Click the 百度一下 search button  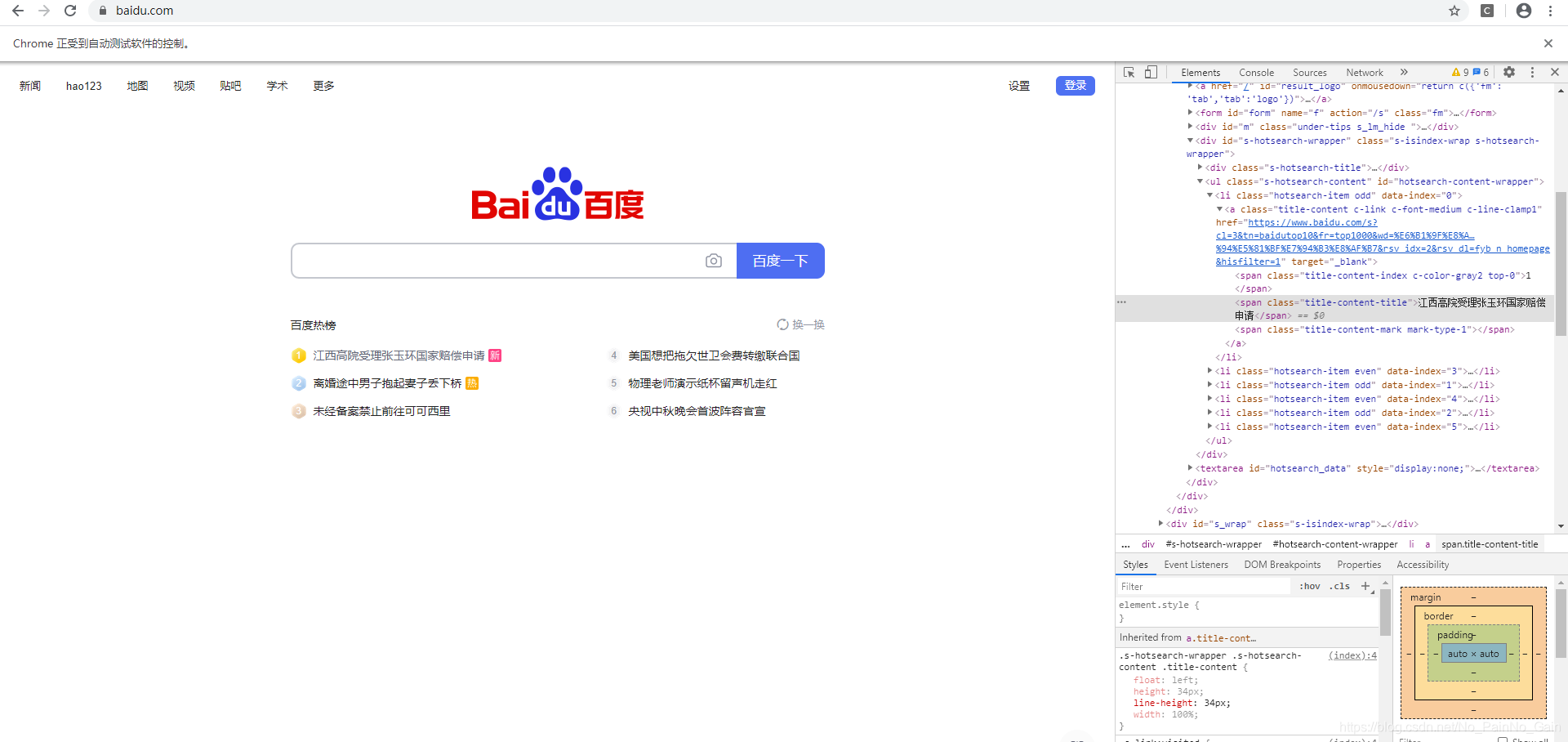pyautogui.click(x=781, y=261)
